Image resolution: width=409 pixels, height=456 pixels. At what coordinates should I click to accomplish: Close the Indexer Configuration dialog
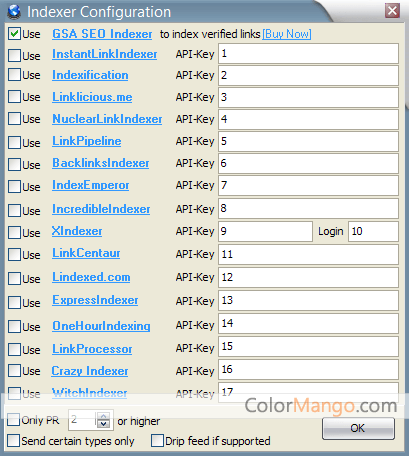click(392, 11)
